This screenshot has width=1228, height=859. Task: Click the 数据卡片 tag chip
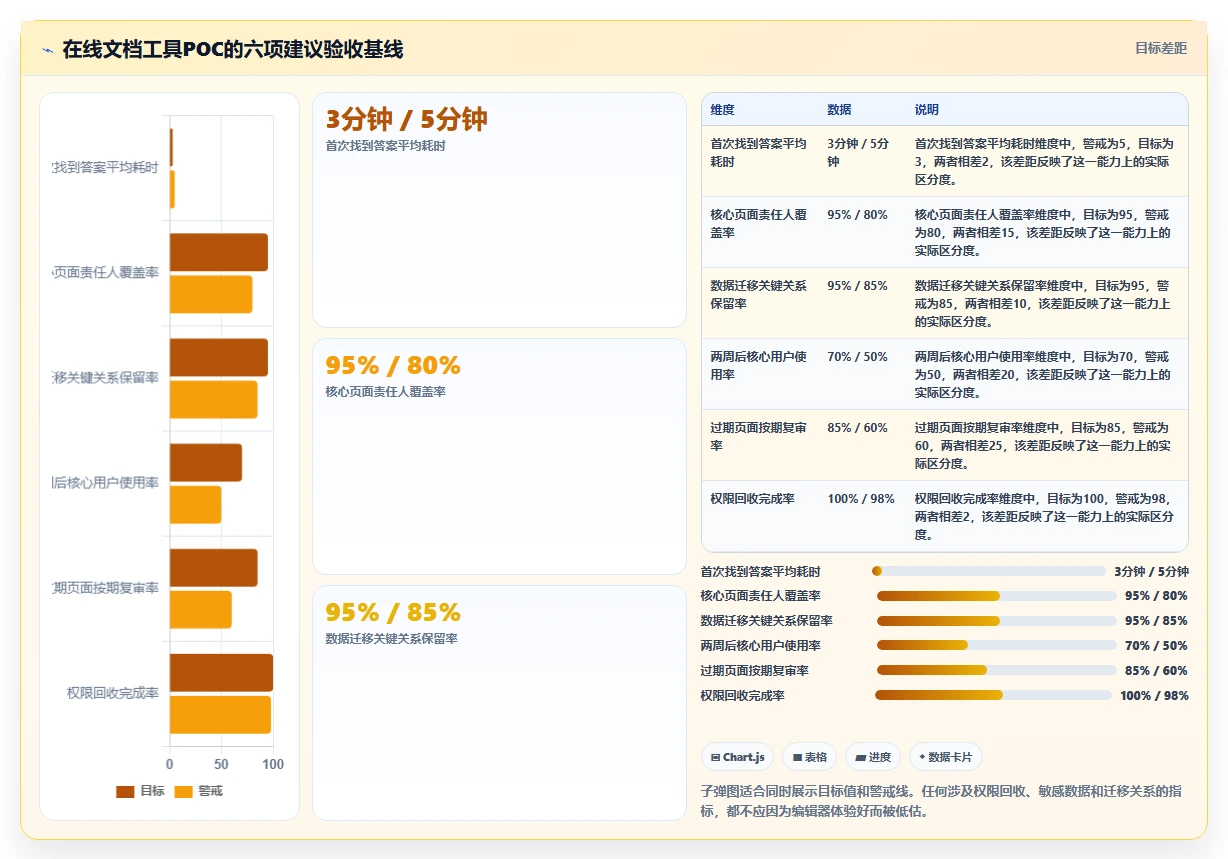pyautogui.click(x=945, y=757)
